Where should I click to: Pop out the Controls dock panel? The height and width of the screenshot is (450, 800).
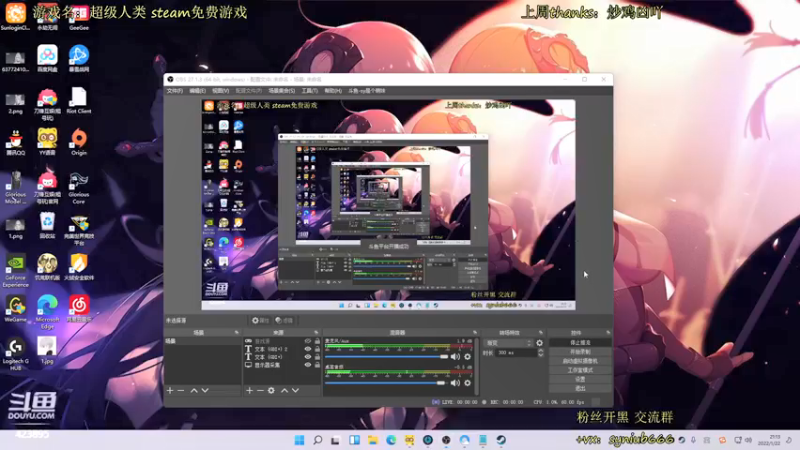tap(608, 333)
